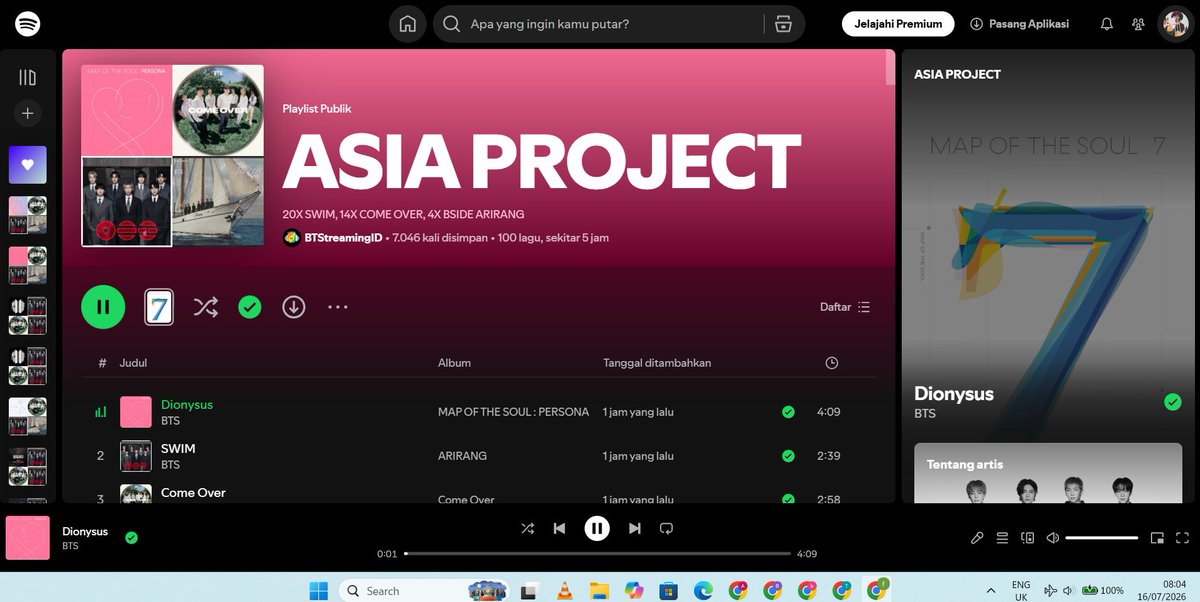Toggle saved-to-library checkmark for the playlist
This screenshot has height=602, width=1200.
250,307
